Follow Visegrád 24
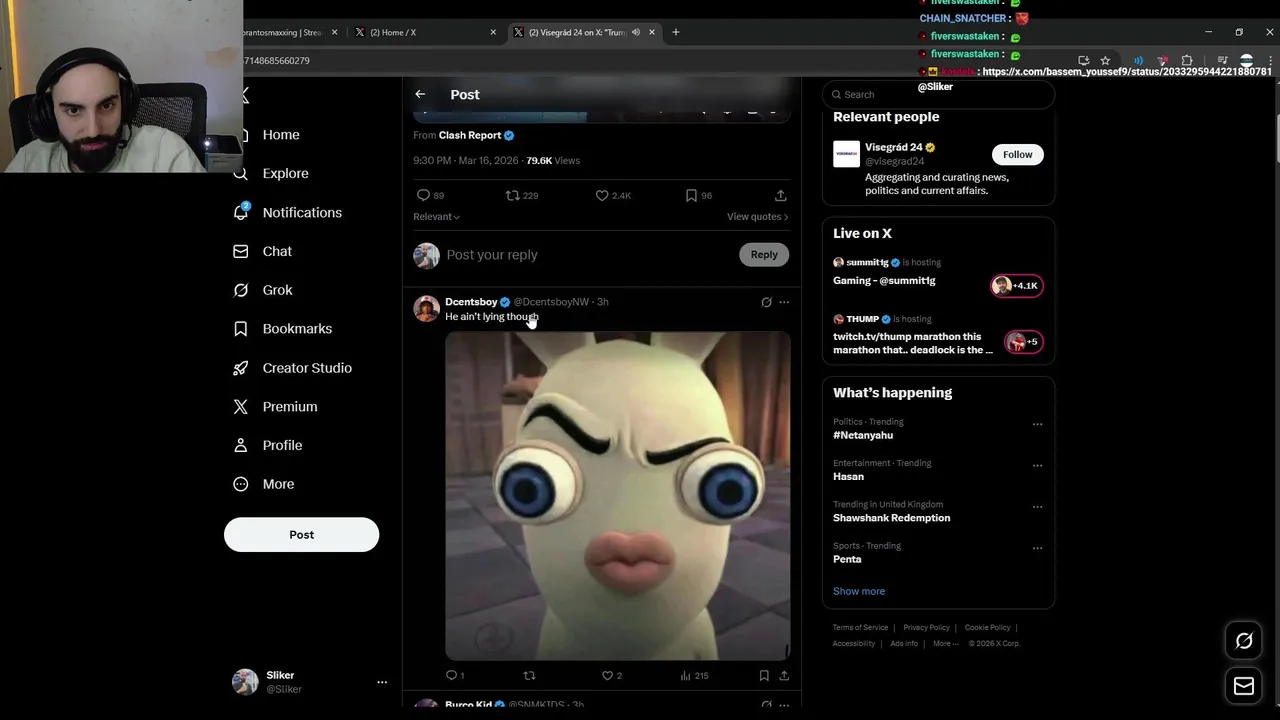Screen dimensions: 1280x720 (x=1017, y=154)
